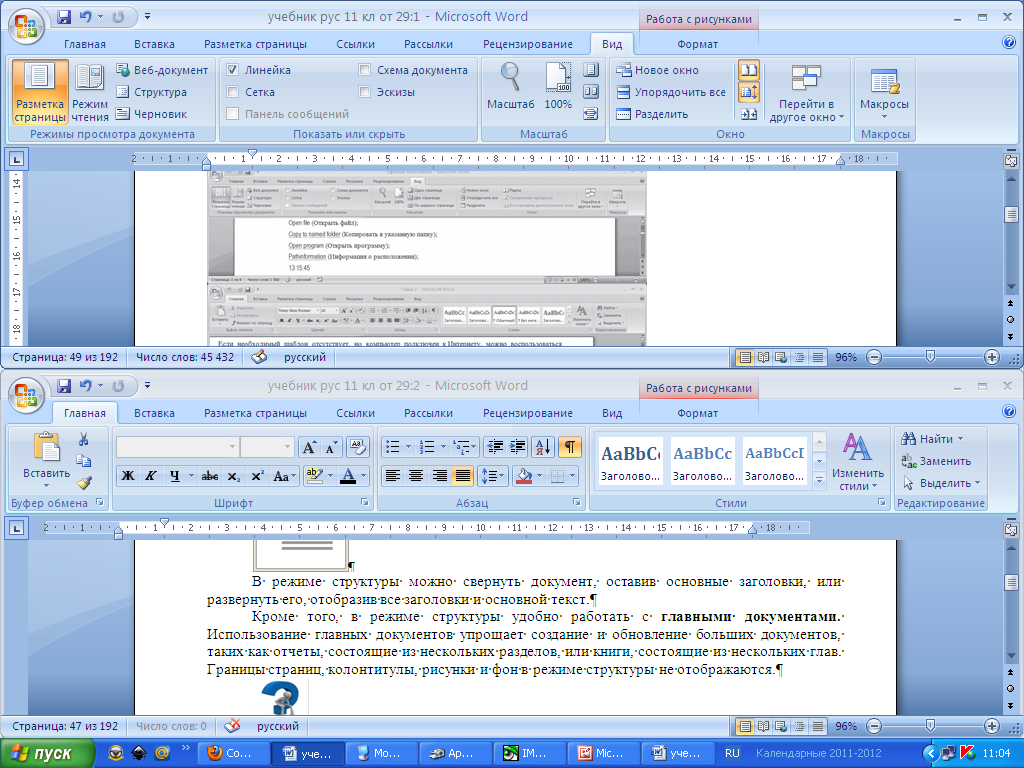1024x768 pixels.
Task: Open the Windows пуск start button
Action: click(47, 754)
